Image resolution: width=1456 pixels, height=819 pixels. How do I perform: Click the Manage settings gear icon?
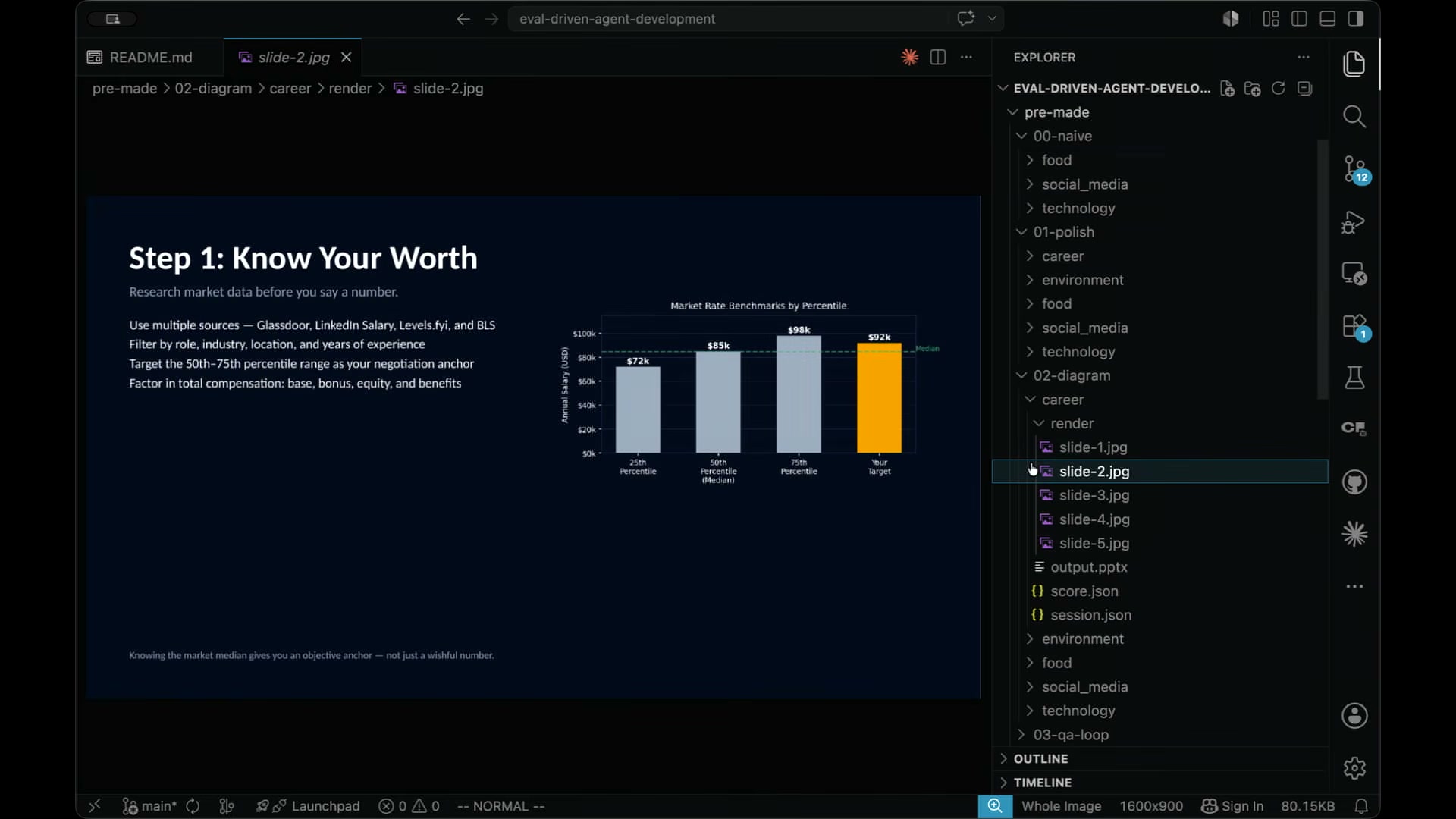pyautogui.click(x=1354, y=768)
